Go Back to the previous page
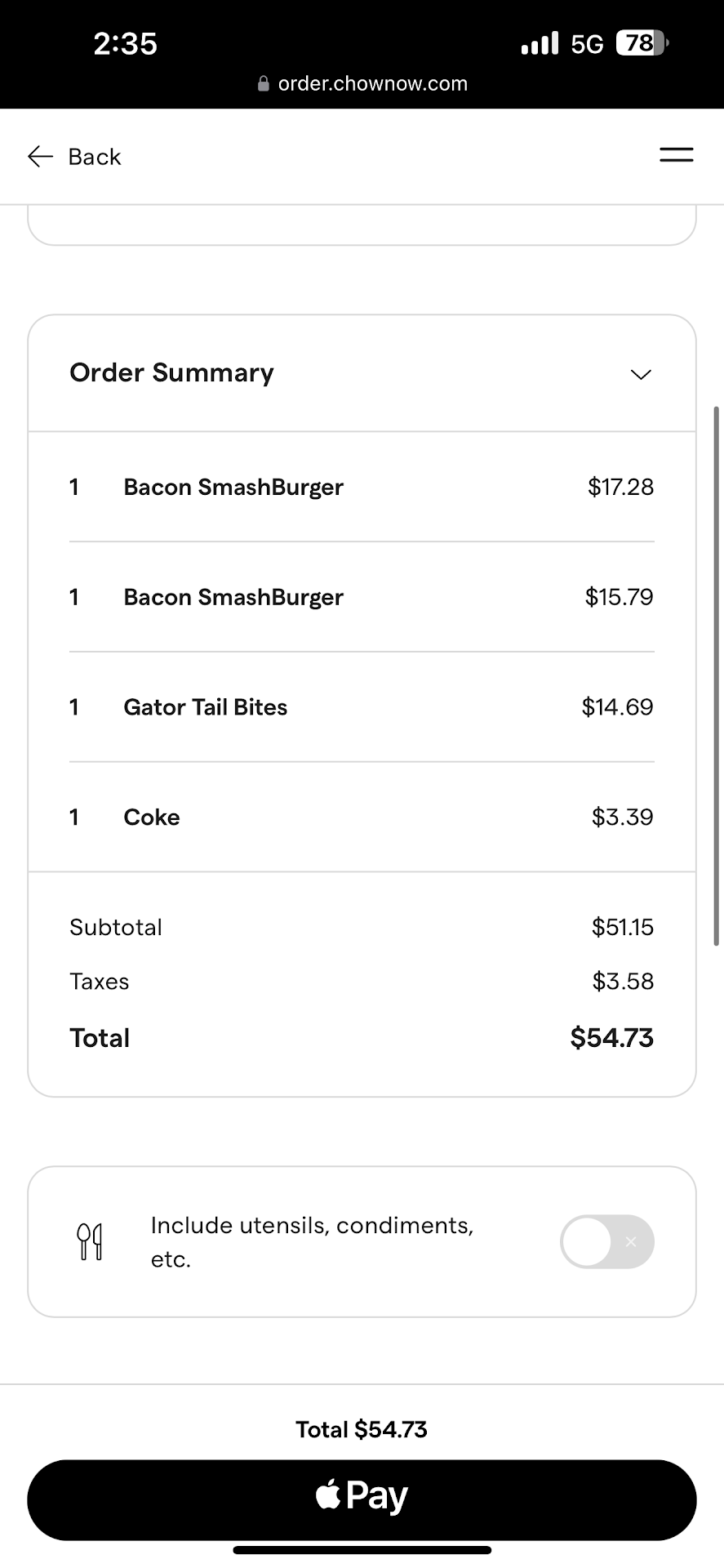Image resolution: width=724 pixels, height=1568 pixels. click(94, 157)
